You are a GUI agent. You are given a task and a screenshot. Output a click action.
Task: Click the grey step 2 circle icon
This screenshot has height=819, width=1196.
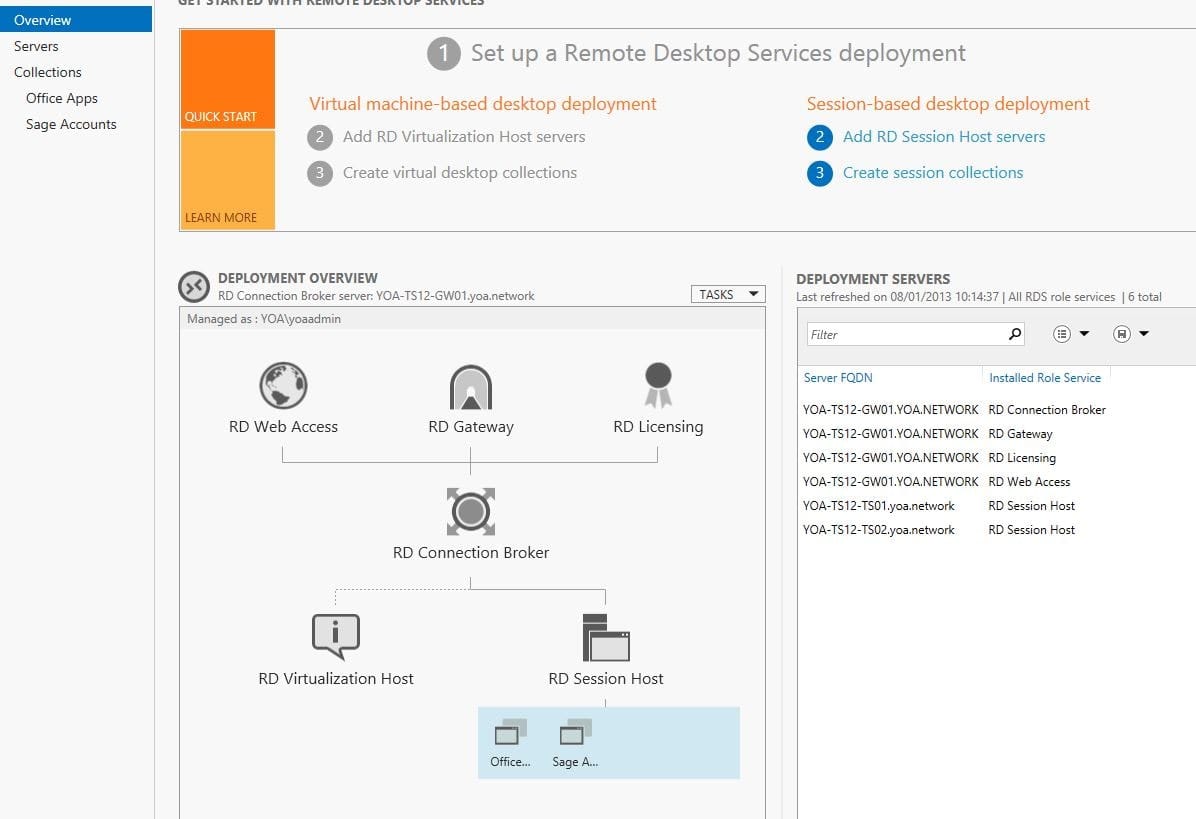(320, 137)
